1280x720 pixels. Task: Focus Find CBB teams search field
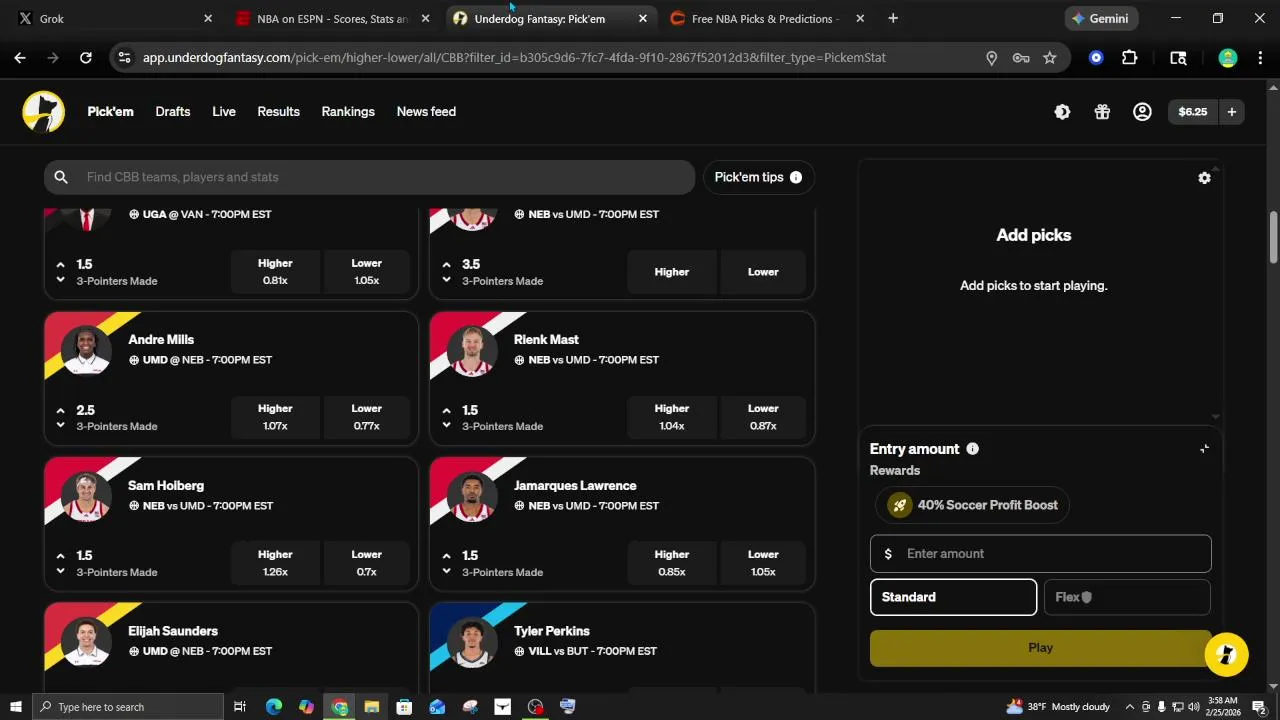coord(369,177)
